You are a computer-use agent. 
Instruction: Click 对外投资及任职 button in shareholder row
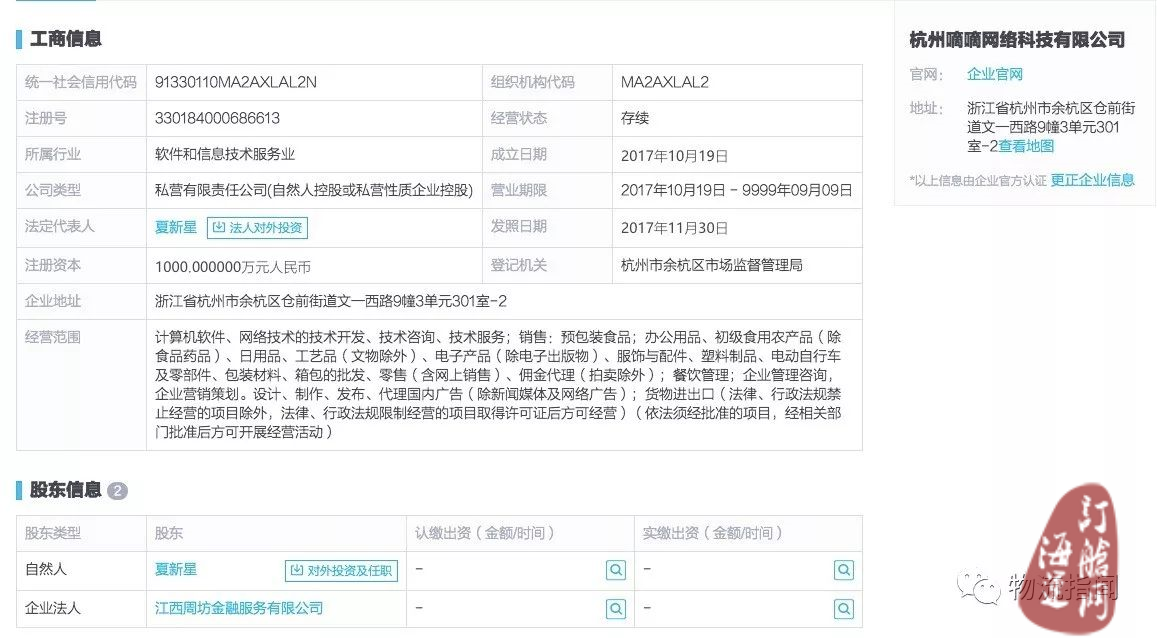tap(342, 570)
